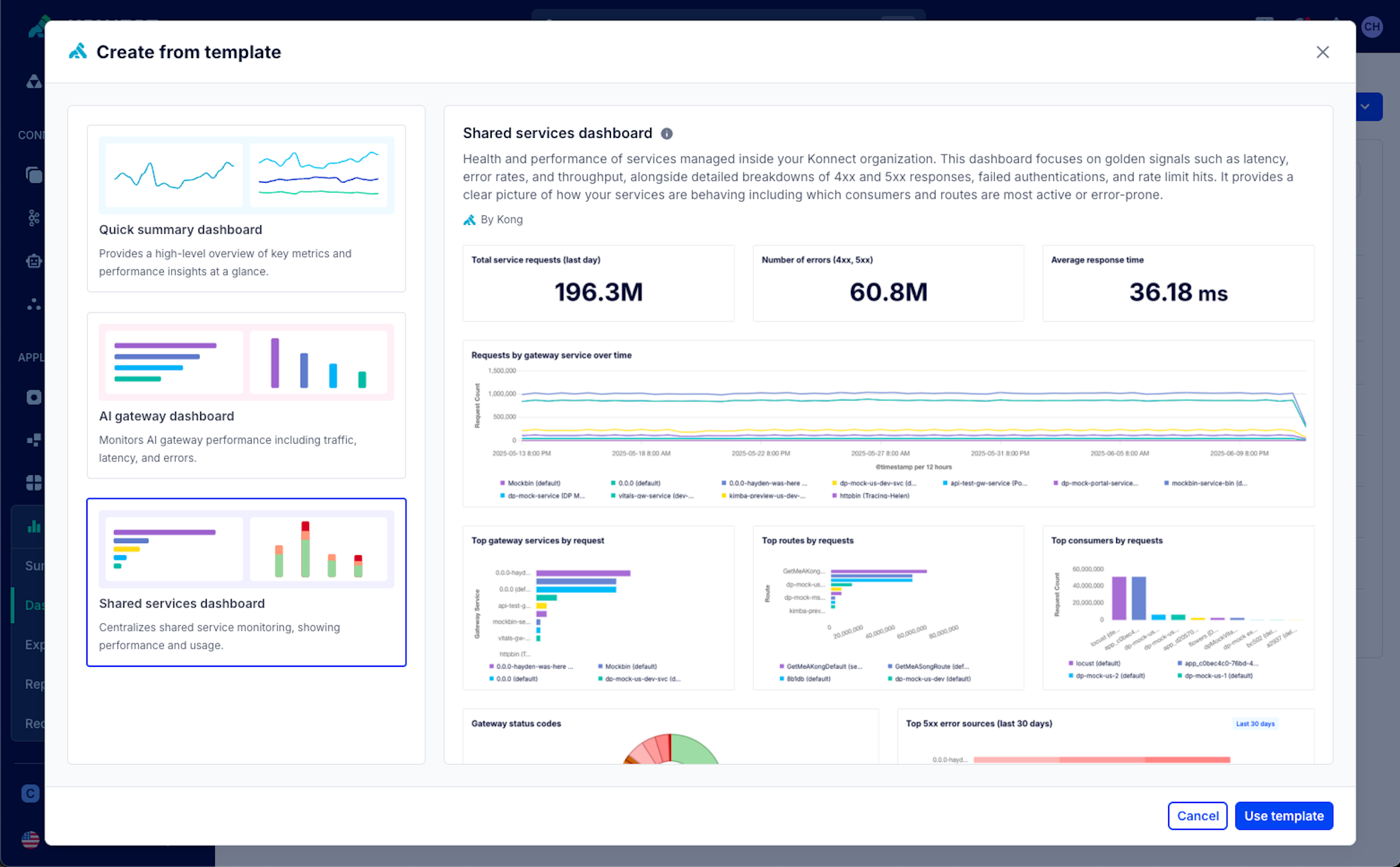Click the Top gateway services by request title

537,540
